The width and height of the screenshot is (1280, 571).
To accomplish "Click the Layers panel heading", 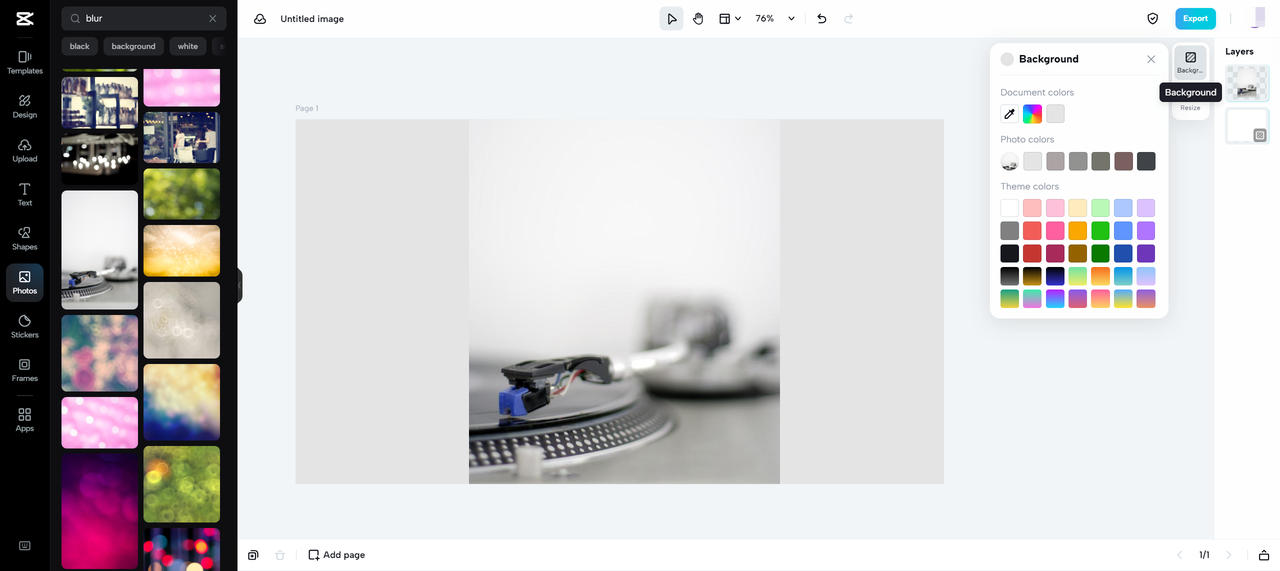I will 1239,52.
